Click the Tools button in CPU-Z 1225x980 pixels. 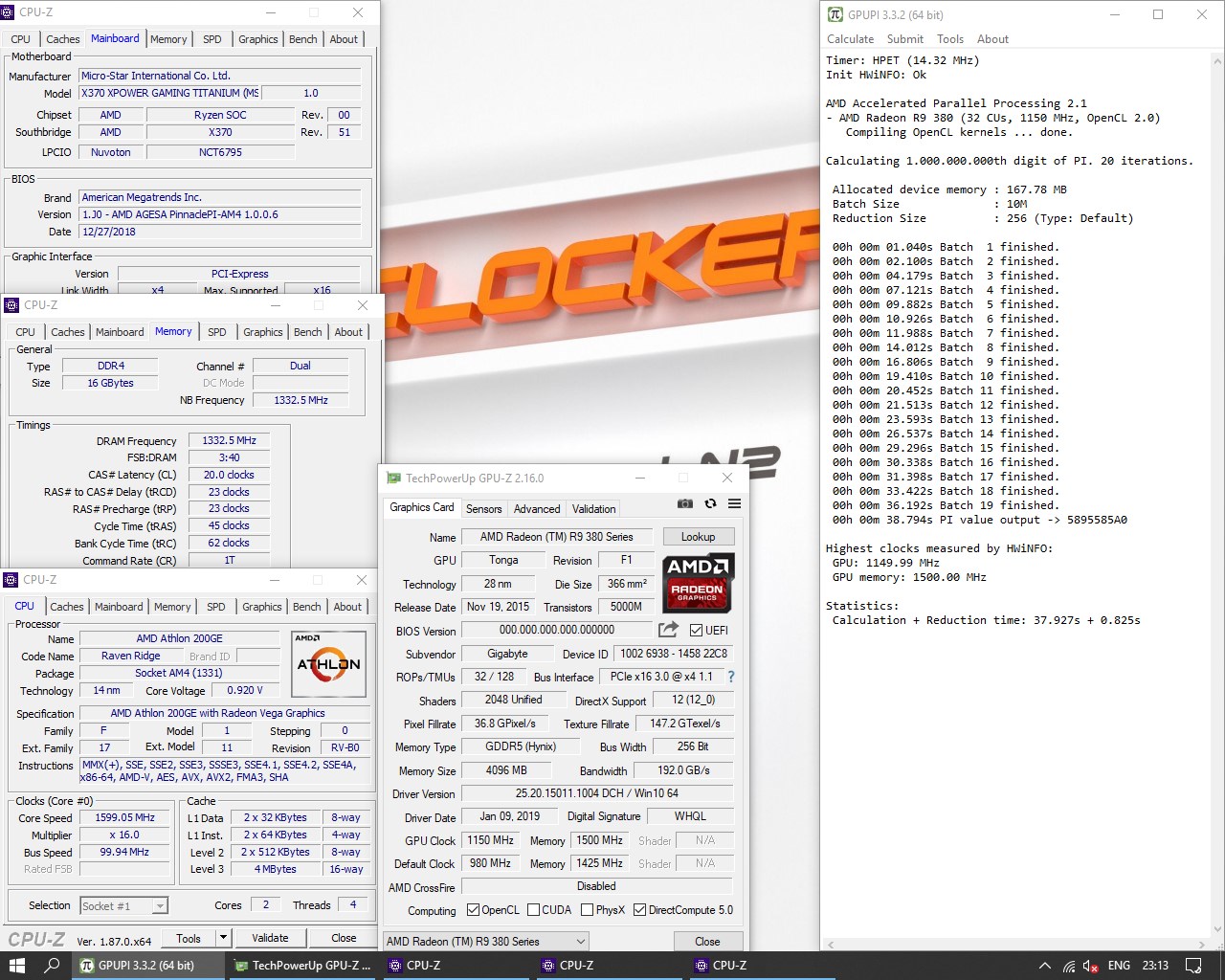pos(189,938)
